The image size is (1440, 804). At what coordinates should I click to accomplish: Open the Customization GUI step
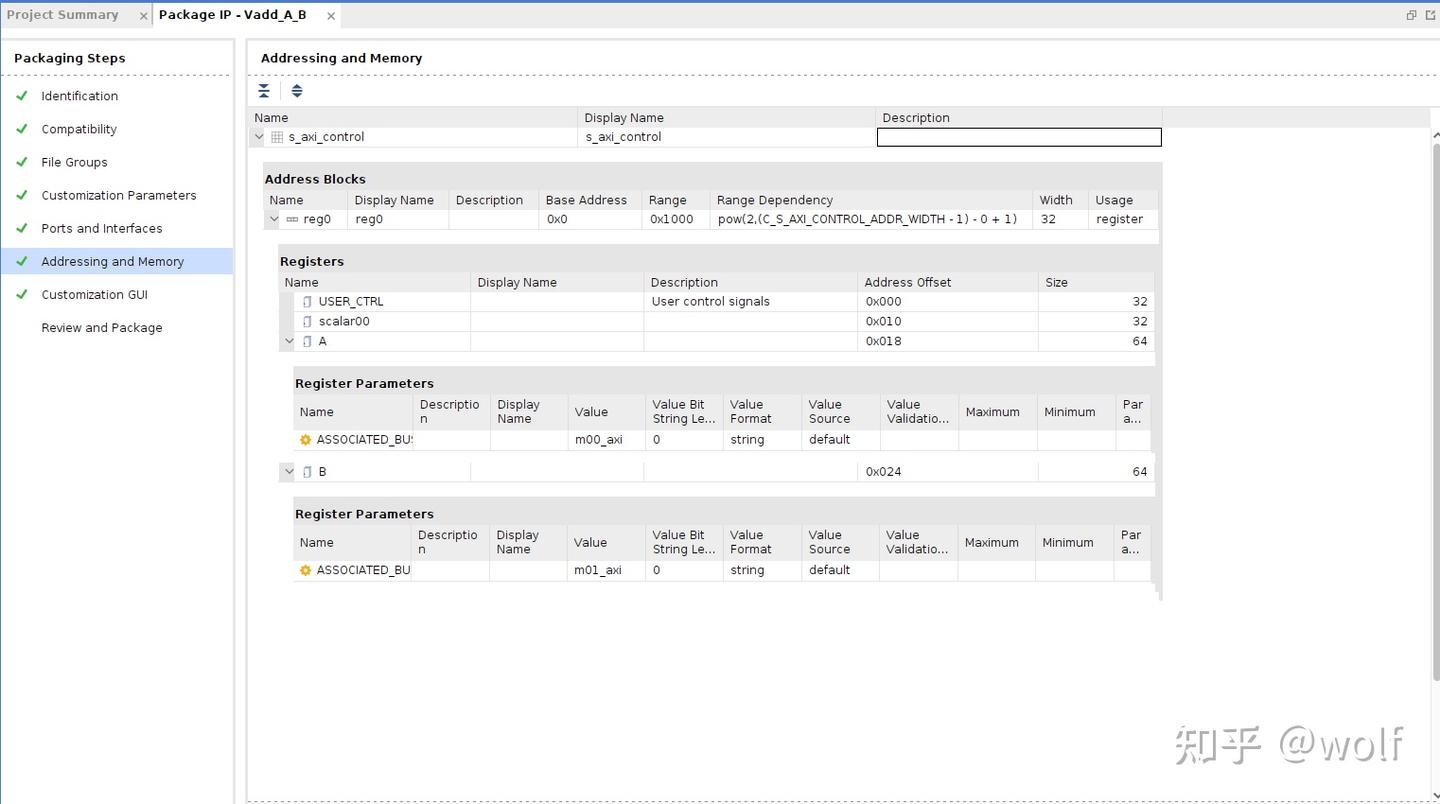(94, 295)
